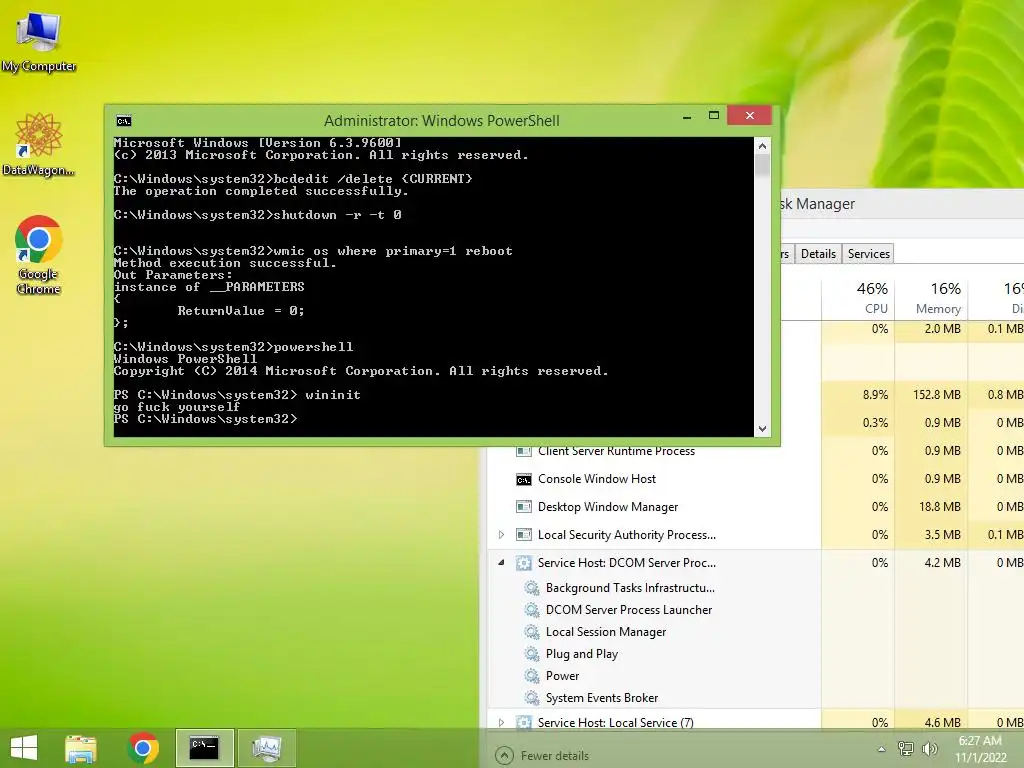Viewport: 1024px width, 768px height.
Task: Select the Client Server Runtime Process row
Action: pos(756,451)
